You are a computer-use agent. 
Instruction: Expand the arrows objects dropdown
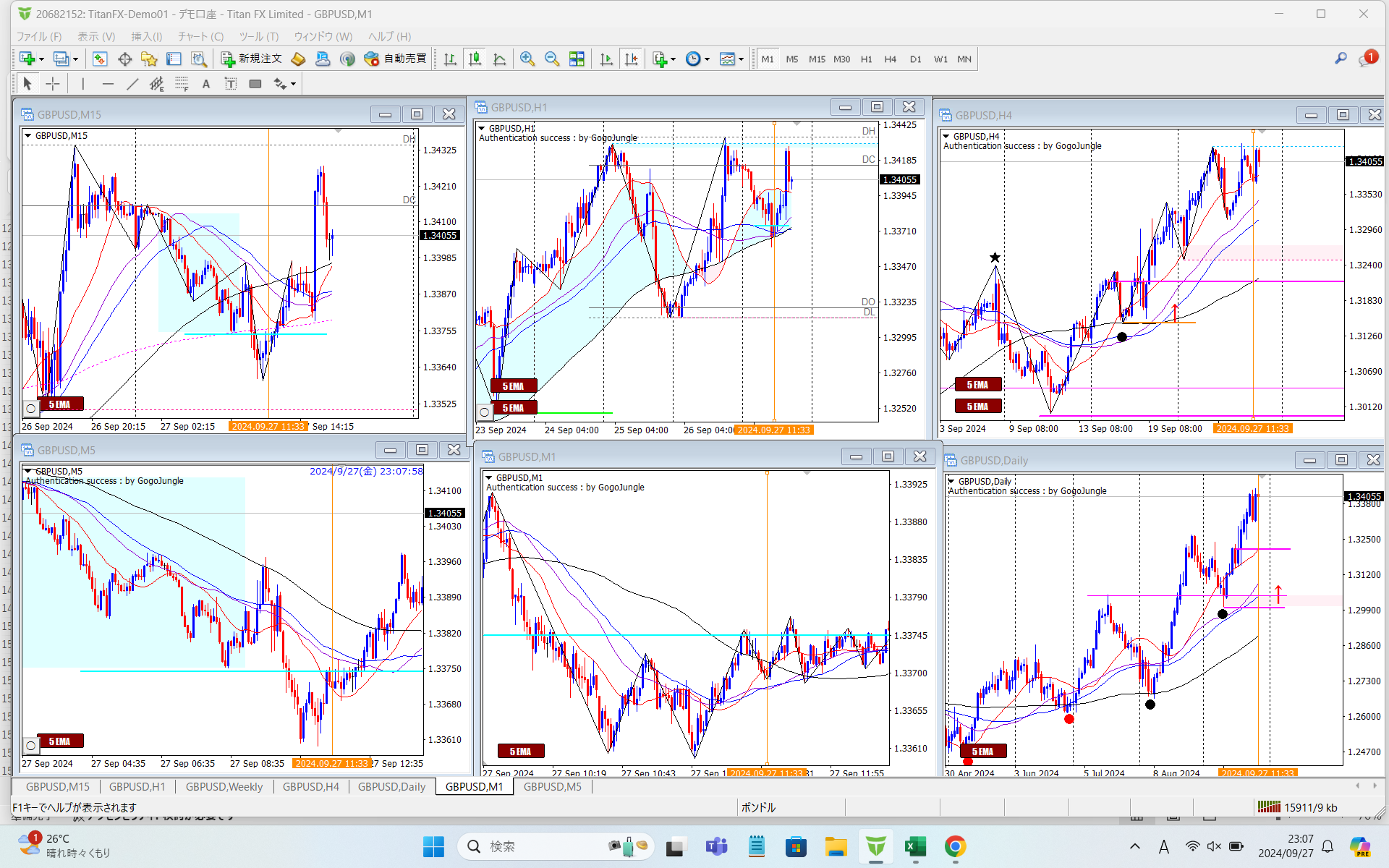[x=293, y=84]
